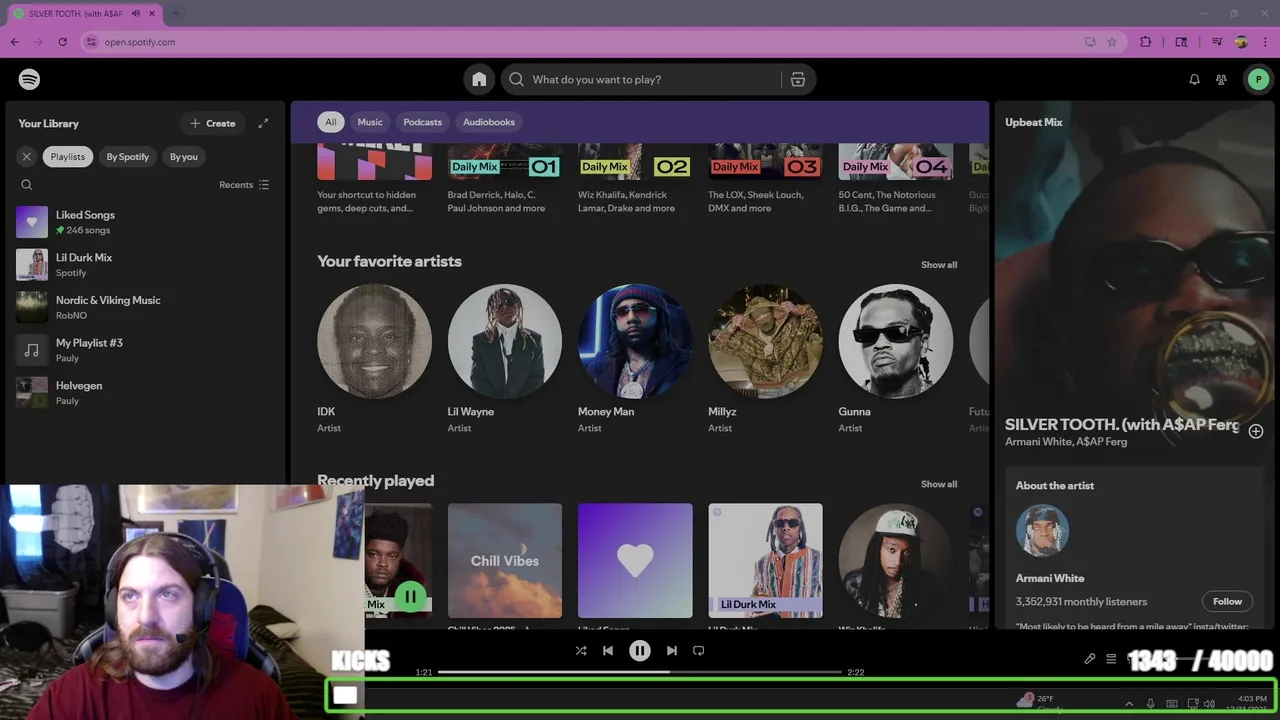This screenshot has width=1280, height=720.
Task: Clear the Playlists filter with X
Action: click(27, 156)
